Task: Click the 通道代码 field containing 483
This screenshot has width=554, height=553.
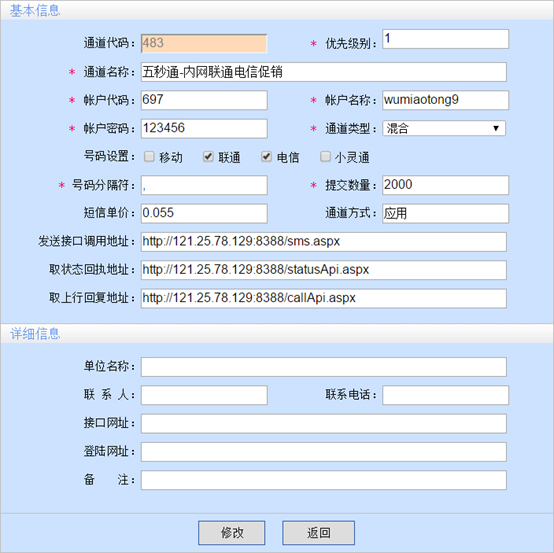Action: point(204,43)
